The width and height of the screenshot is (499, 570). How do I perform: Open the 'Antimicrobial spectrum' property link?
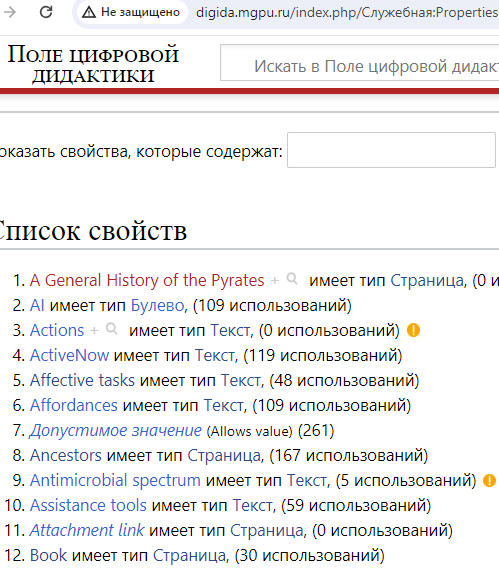click(115, 481)
